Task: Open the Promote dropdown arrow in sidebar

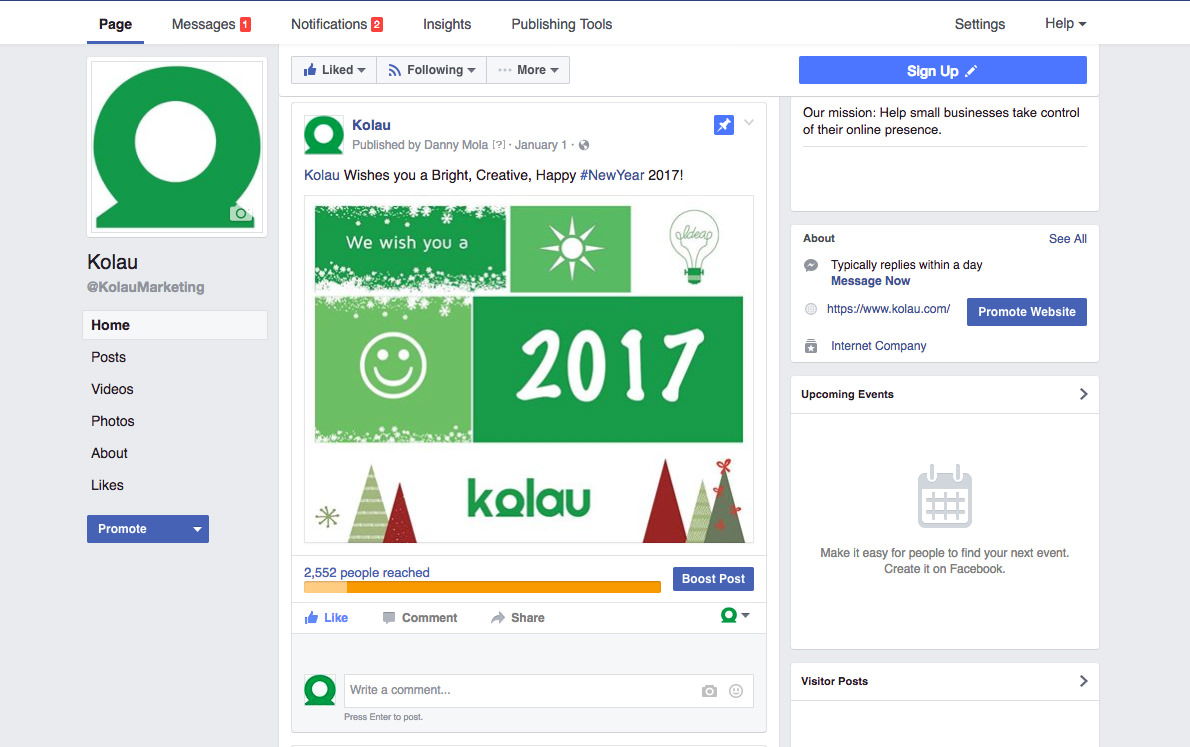Action: coord(197,529)
